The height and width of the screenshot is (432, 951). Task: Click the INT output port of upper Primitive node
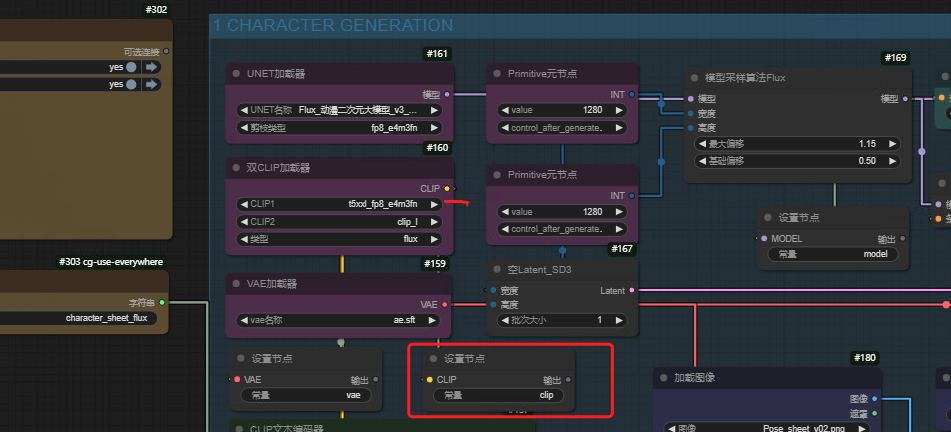click(632, 95)
